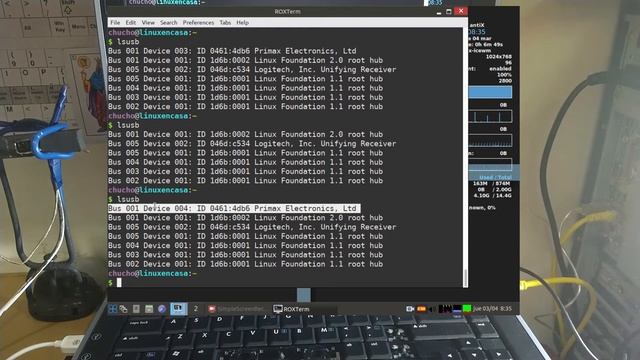
Task: Click the ROXTerm title bar text
Action: pos(287,11)
